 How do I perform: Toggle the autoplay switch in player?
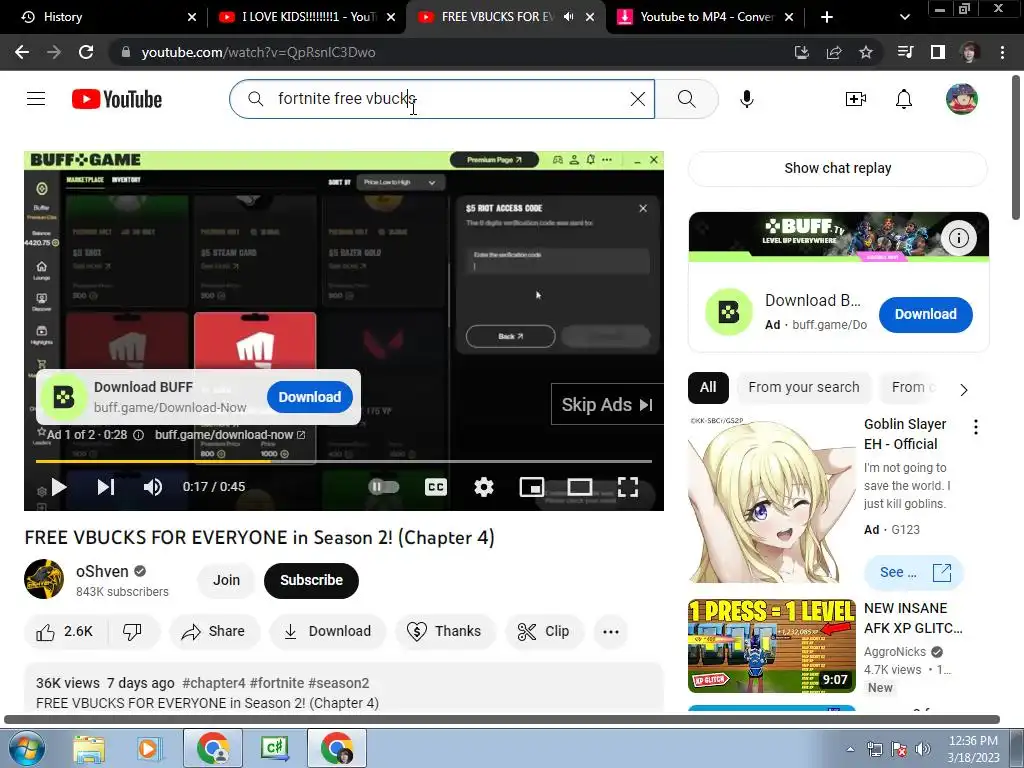[383, 487]
